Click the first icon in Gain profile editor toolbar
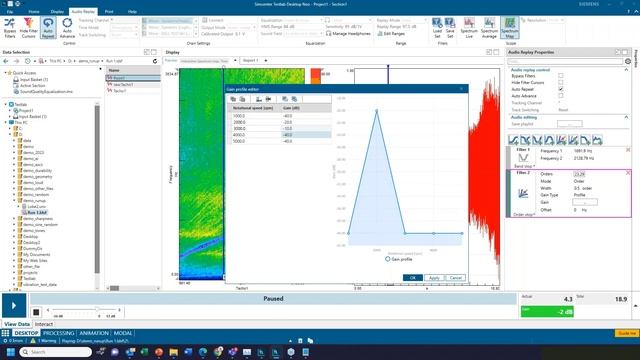Screen dimensions: 640x360 233,99
